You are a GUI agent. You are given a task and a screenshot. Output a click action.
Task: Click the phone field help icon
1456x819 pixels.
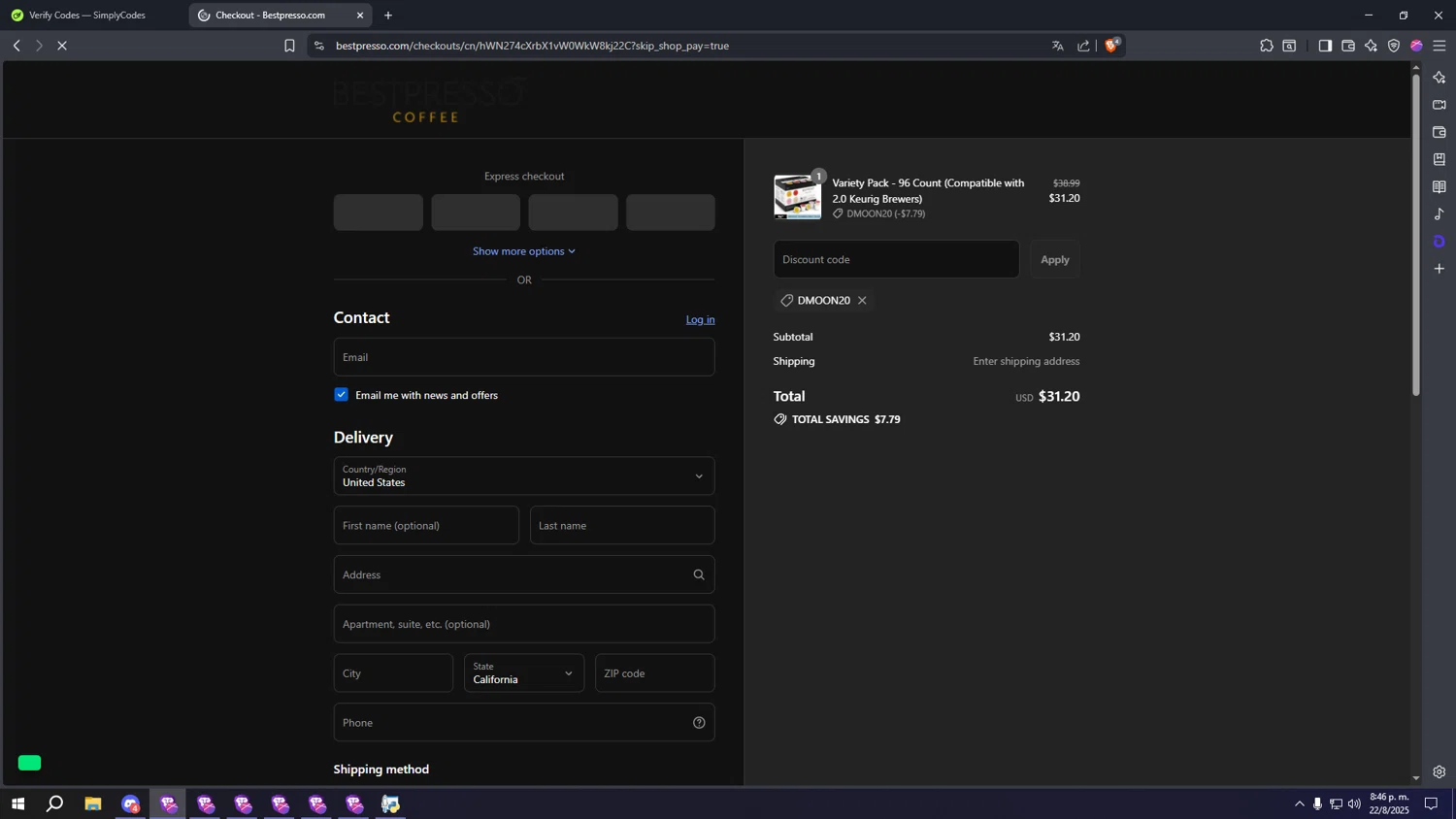coord(699,722)
